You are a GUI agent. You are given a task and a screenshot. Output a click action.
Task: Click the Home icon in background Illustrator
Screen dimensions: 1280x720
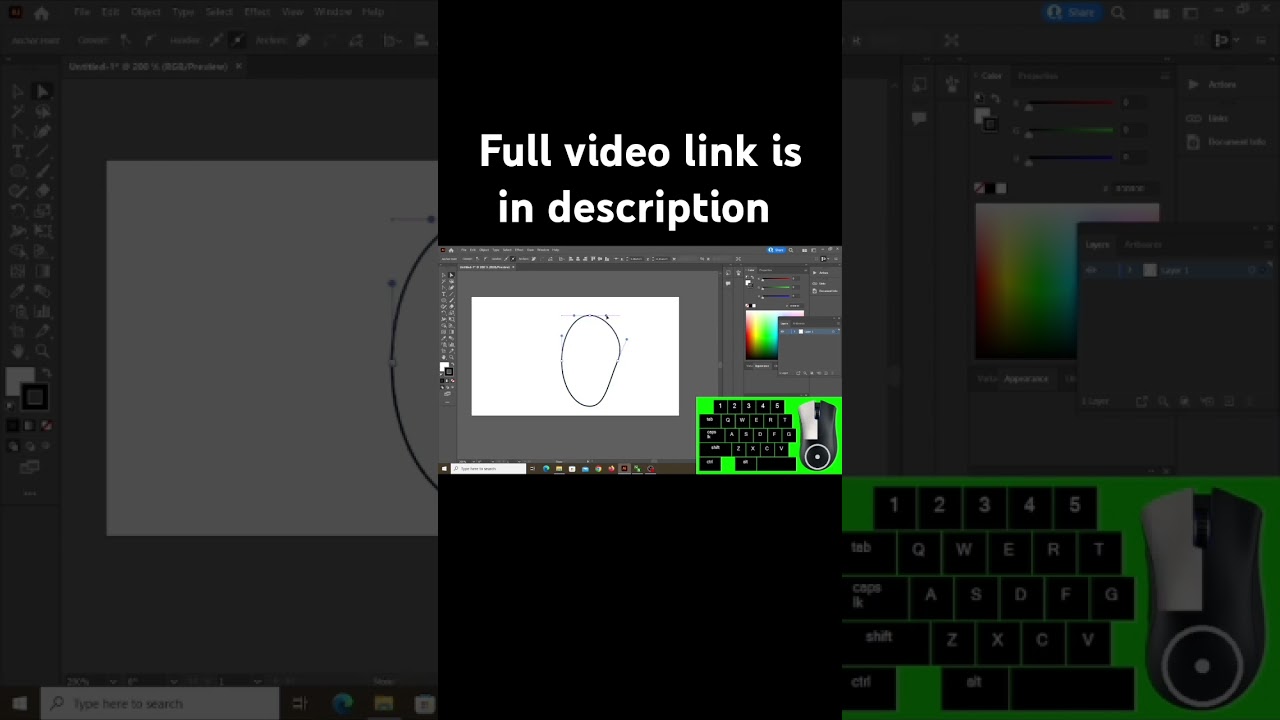coord(42,13)
